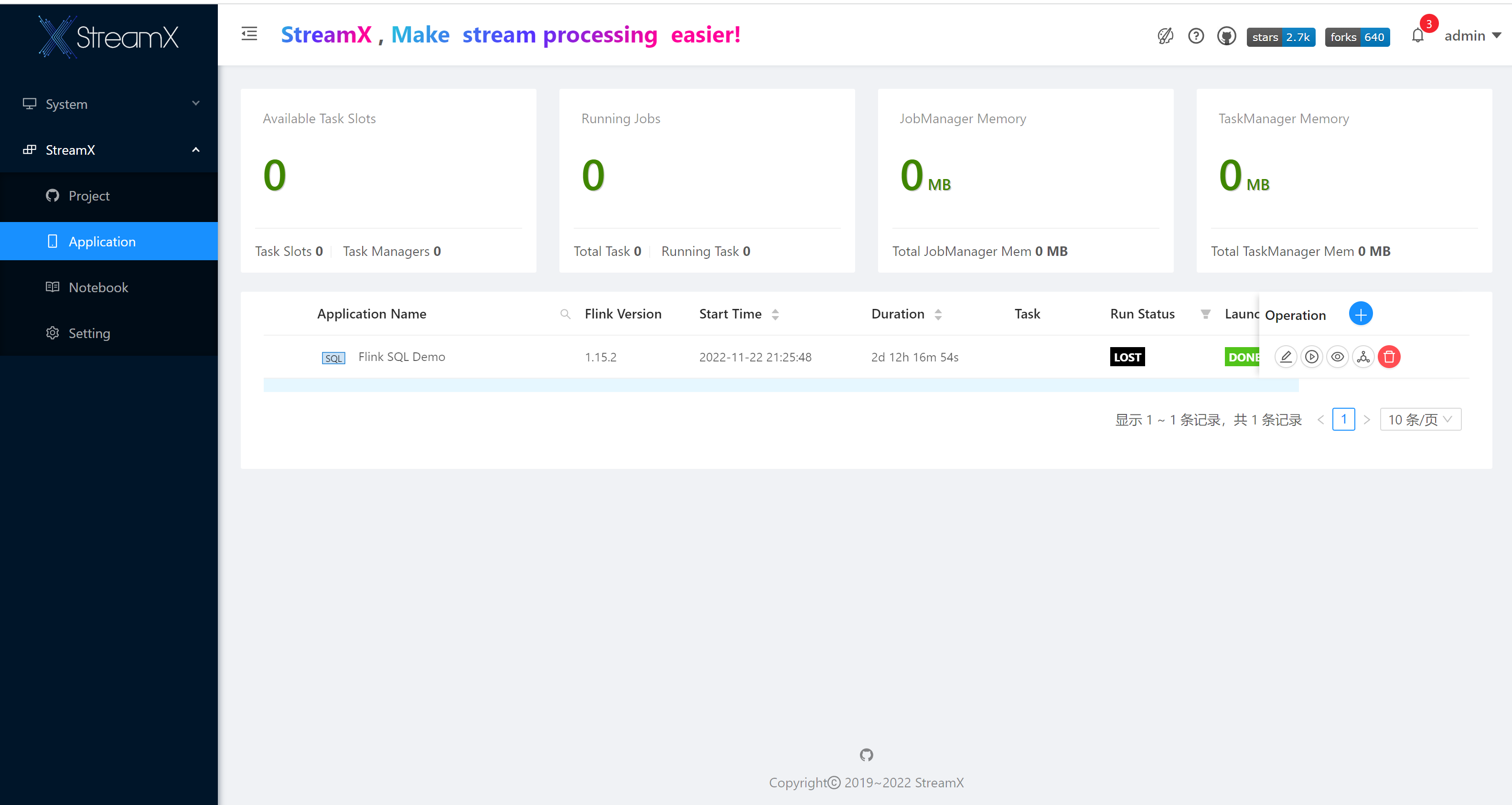Open the help question mark icon
Image resolution: width=1512 pixels, height=805 pixels.
coord(1196,36)
